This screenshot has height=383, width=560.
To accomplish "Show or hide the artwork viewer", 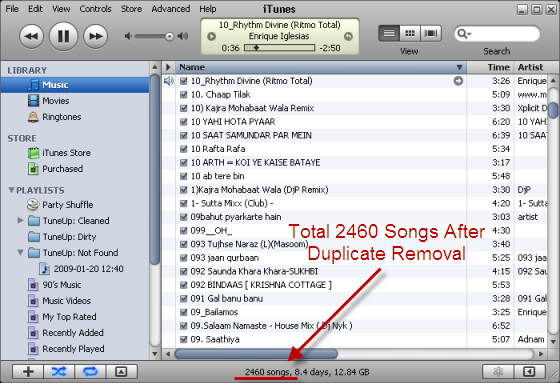I will [121, 372].
